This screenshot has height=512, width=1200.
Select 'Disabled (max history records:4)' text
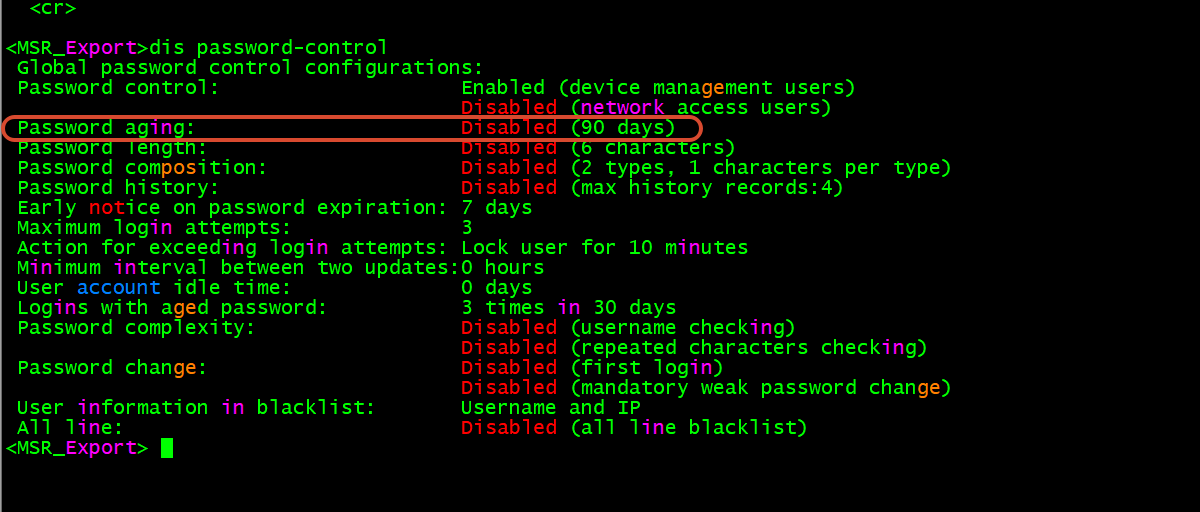tap(652, 188)
